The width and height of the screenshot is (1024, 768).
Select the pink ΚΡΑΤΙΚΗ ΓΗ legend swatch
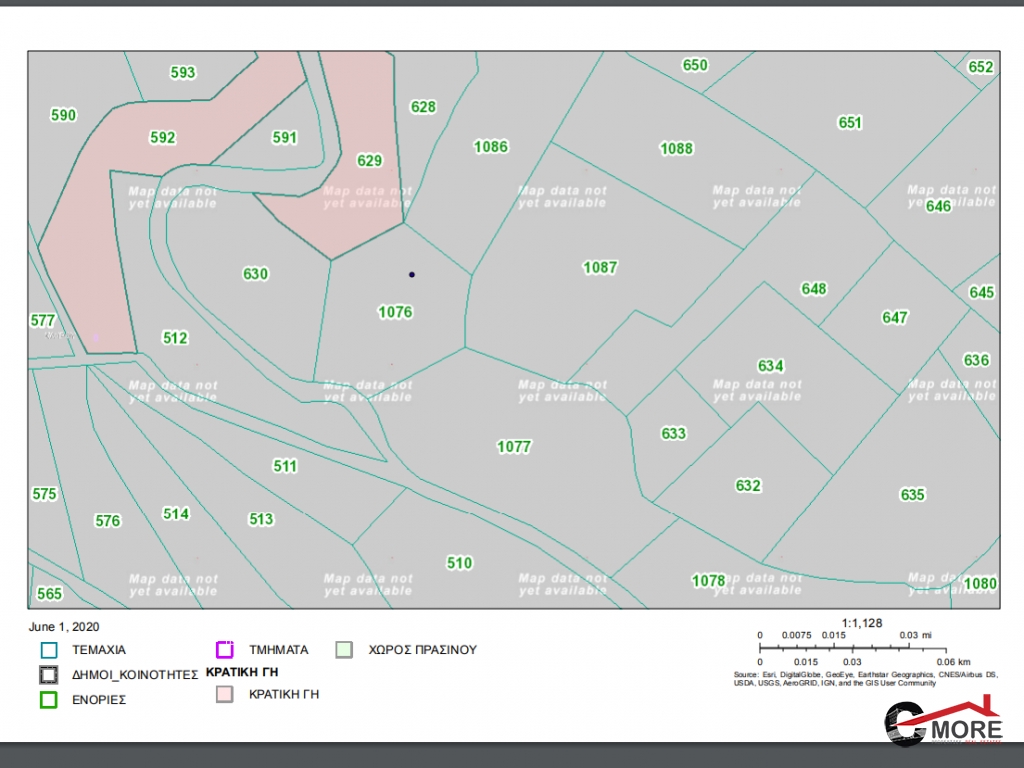click(x=225, y=694)
